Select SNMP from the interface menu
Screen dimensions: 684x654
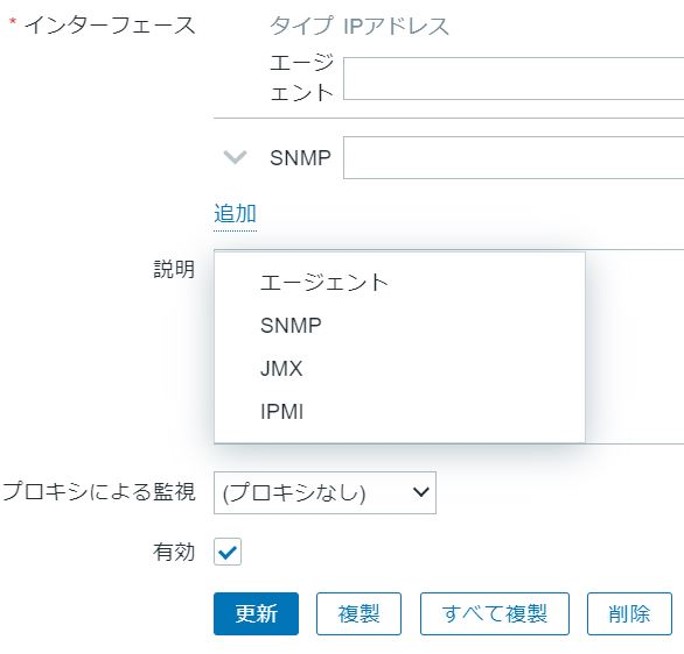coord(399,325)
